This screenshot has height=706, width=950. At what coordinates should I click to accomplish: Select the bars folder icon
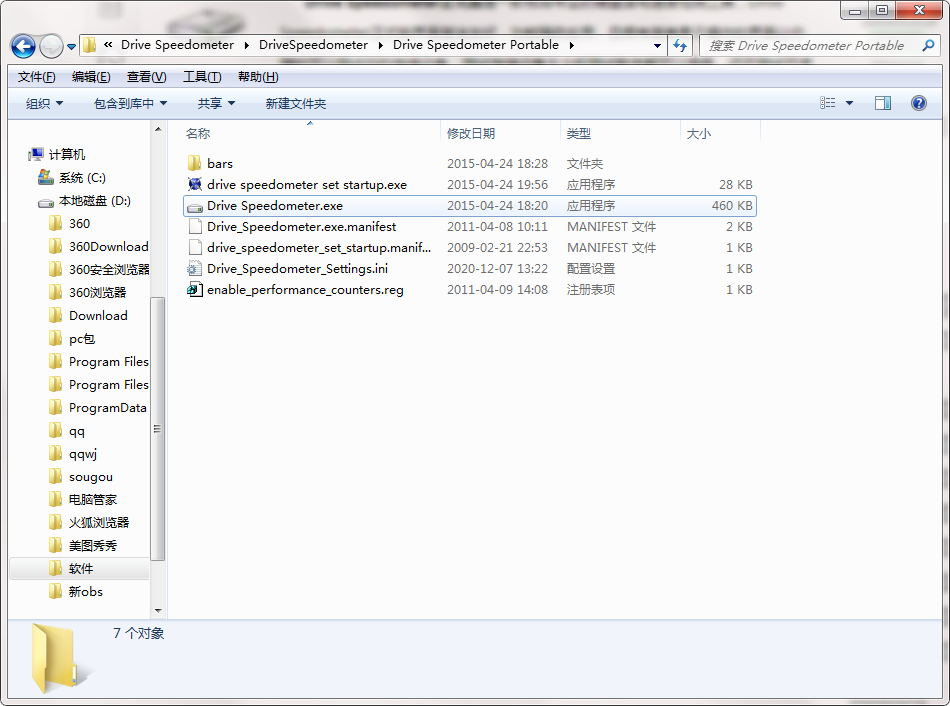pos(194,163)
